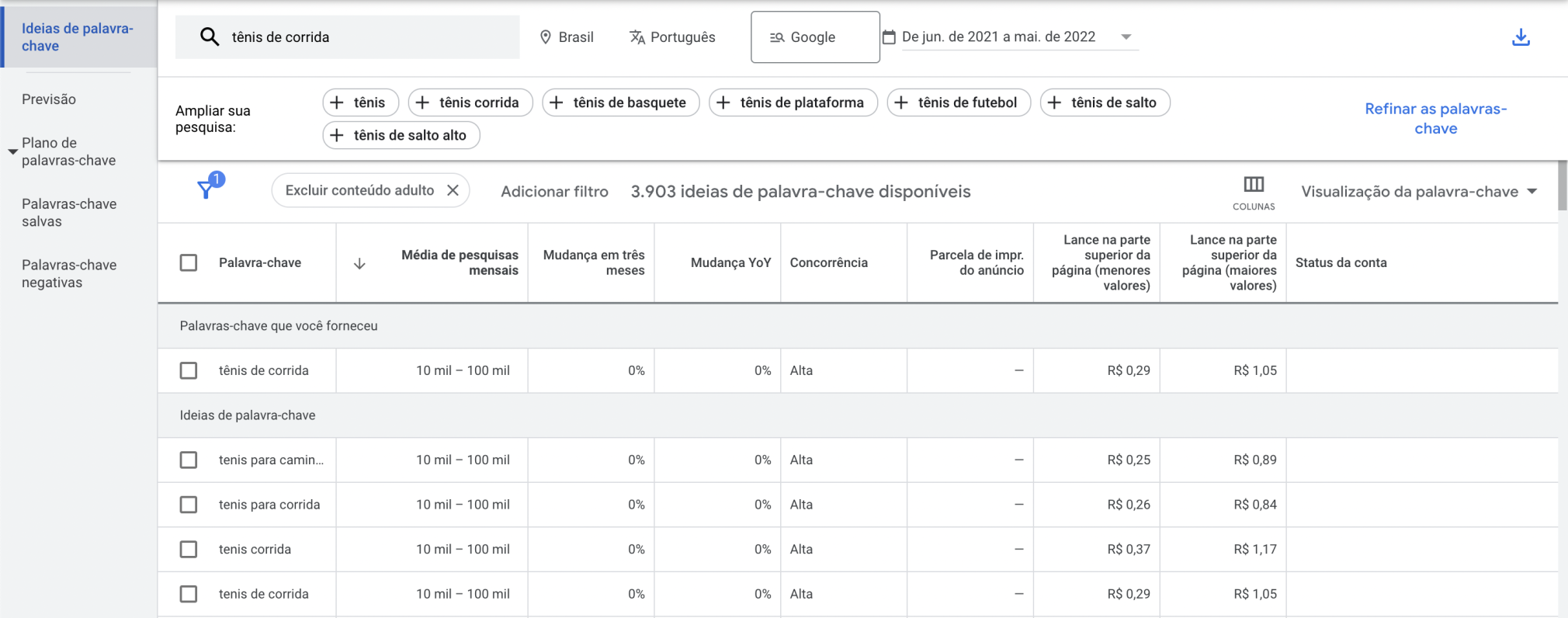Click the tenis para camin... keyword text

tap(271, 460)
